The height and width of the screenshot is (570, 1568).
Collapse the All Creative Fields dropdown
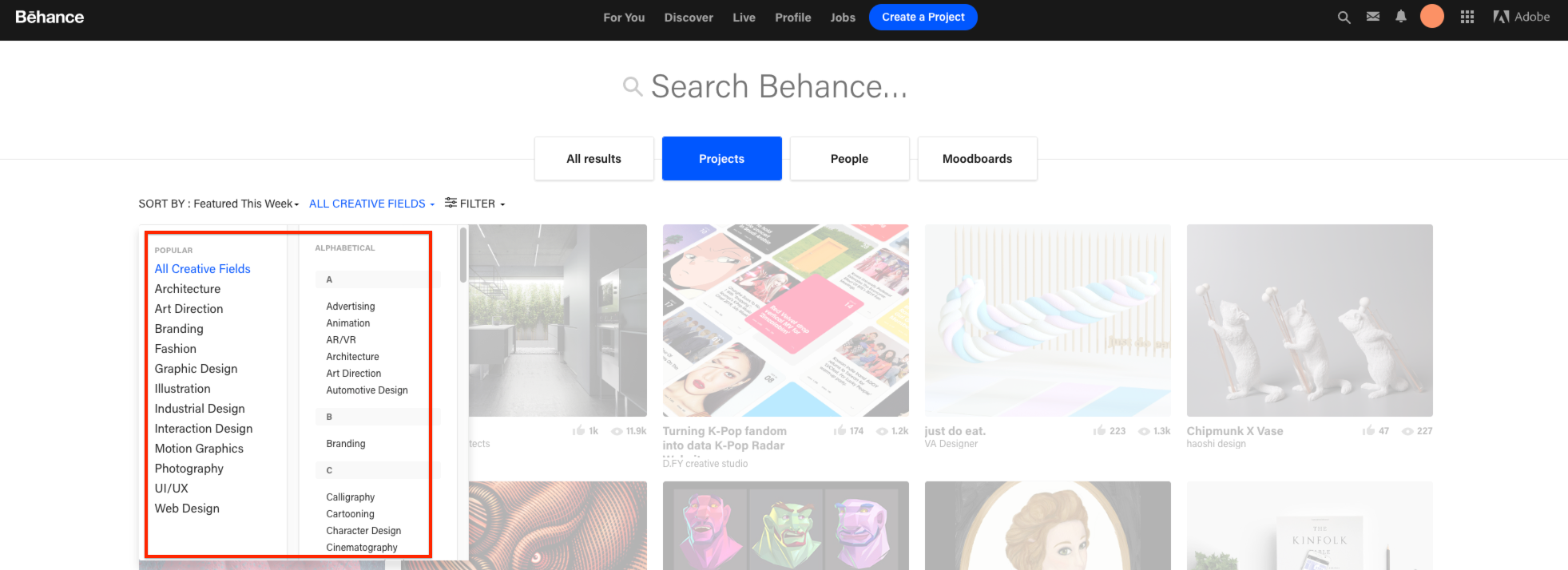click(x=372, y=204)
